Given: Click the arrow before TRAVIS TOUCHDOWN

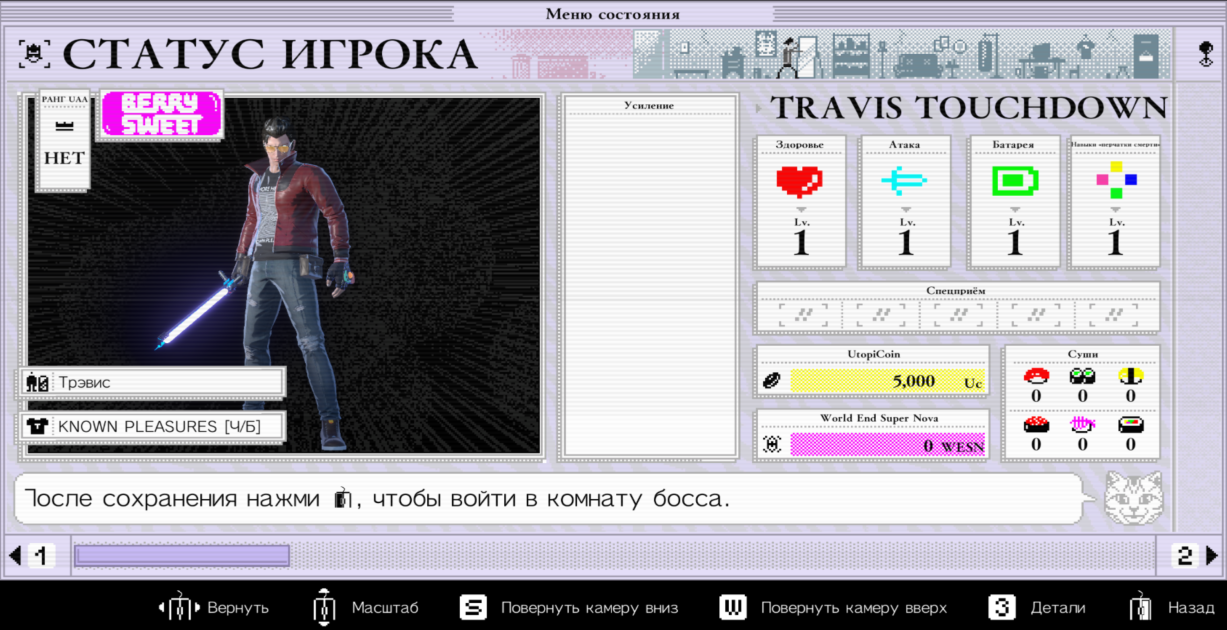Looking at the screenshot, I should [x=759, y=108].
